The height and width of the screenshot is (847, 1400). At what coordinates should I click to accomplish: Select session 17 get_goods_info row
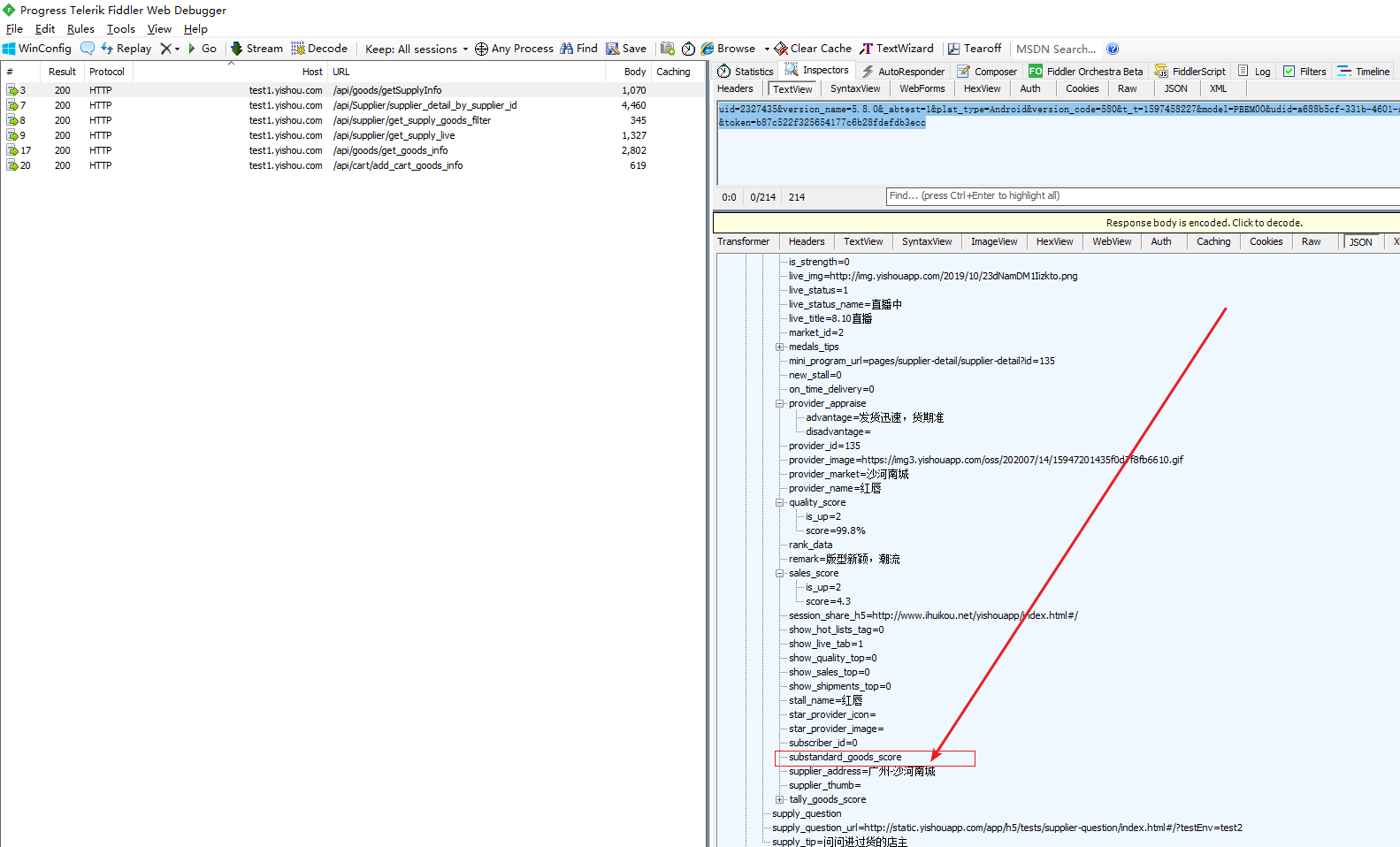click(x=354, y=150)
